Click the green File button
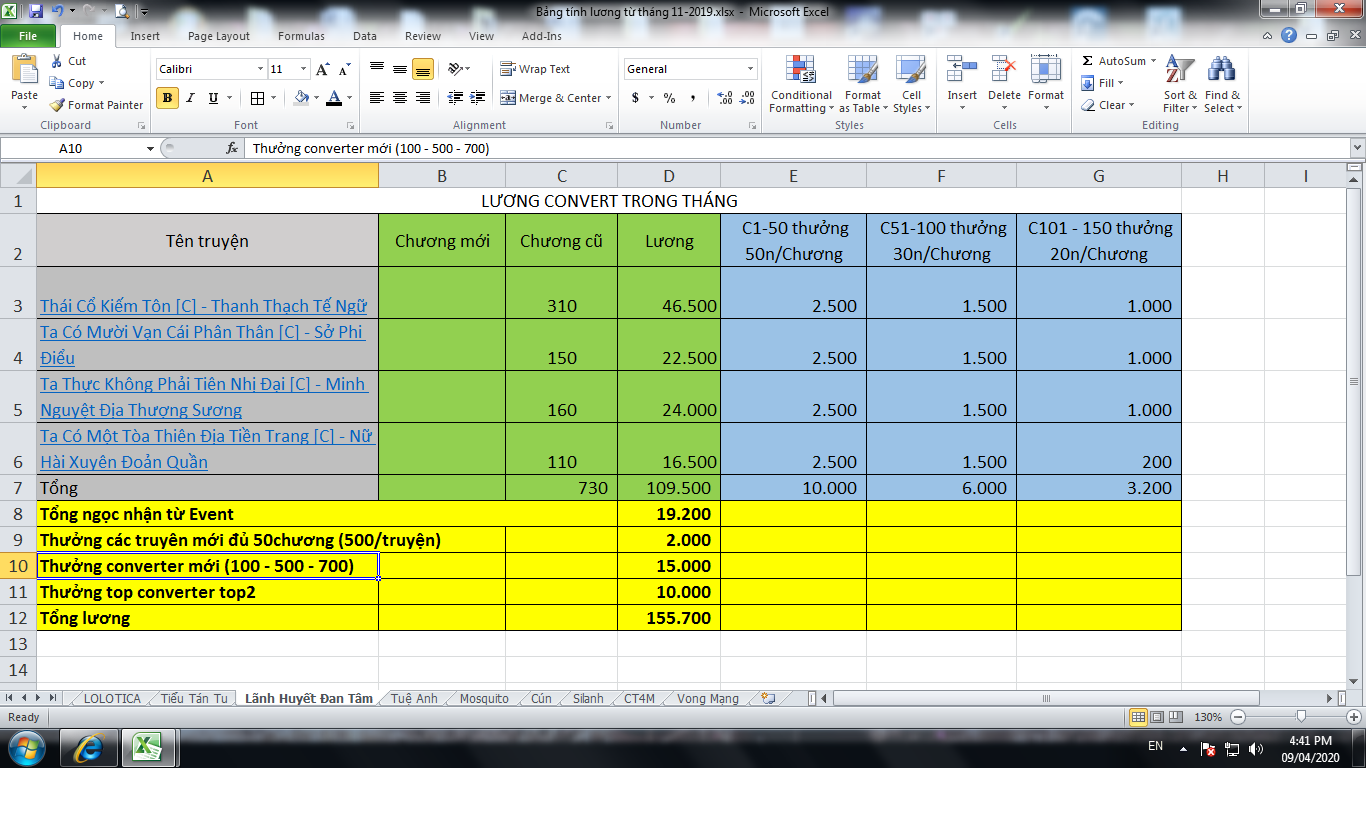1366x828 pixels. coord(28,36)
